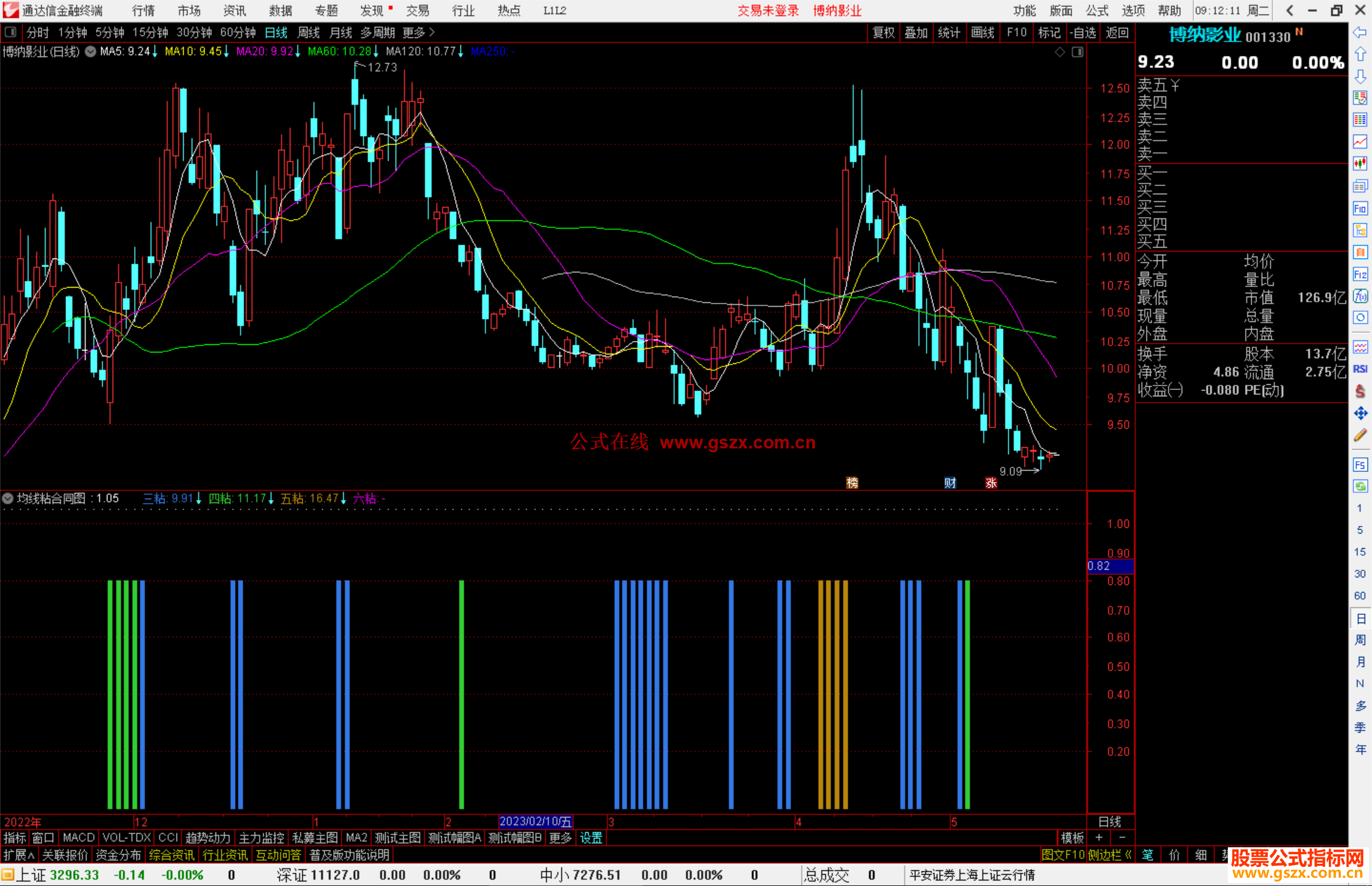Collapse the 侧边栏 sidebar chevron
The height and width of the screenshot is (886, 1372).
pyautogui.click(x=1128, y=855)
